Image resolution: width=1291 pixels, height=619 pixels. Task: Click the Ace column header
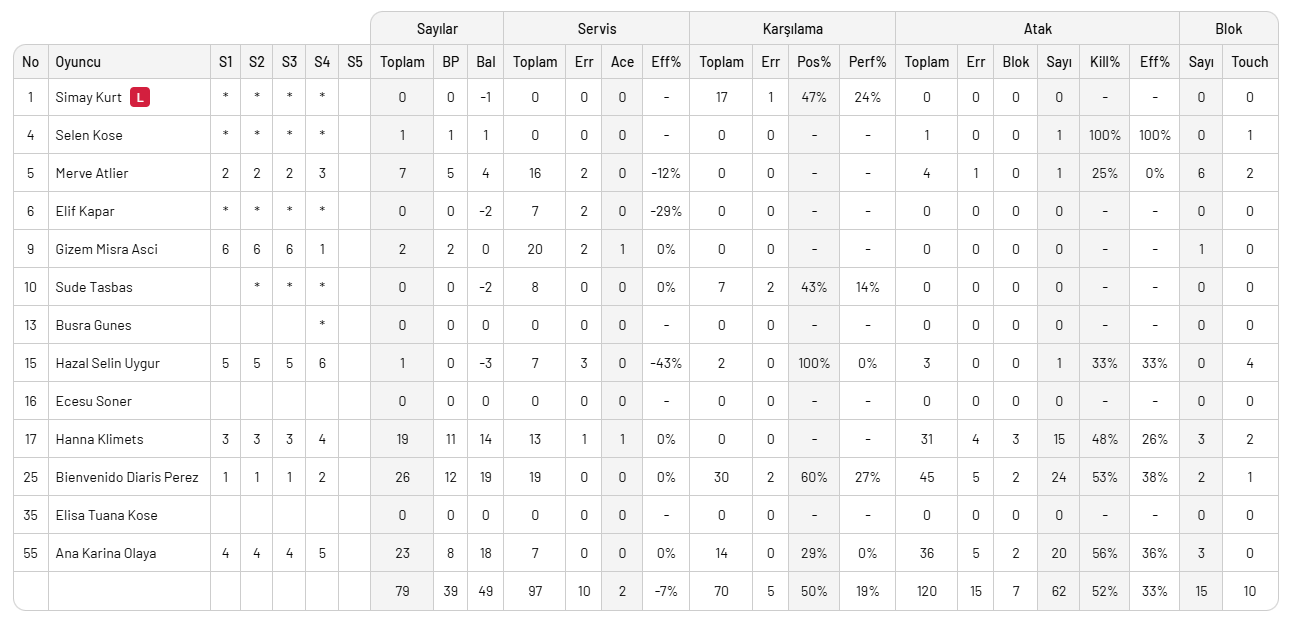[x=622, y=62]
